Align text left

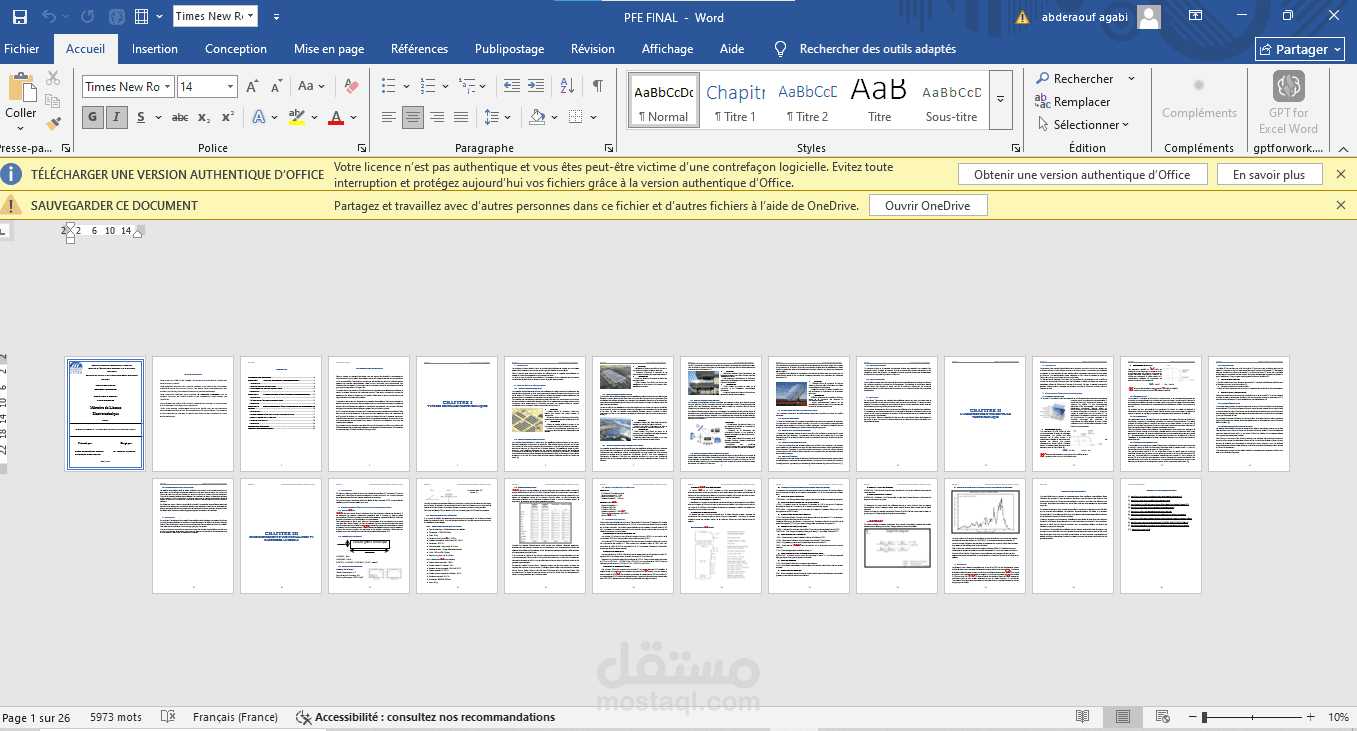(389, 117)
